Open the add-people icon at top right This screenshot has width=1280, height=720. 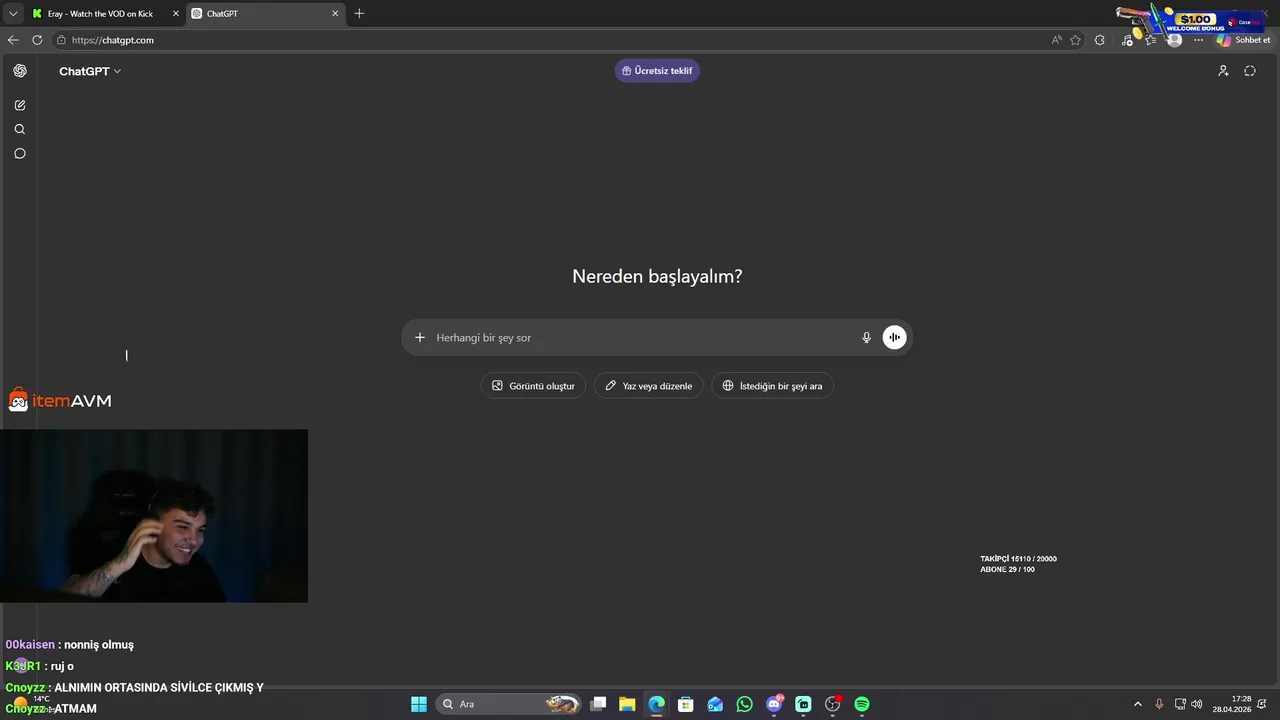click(1223, 71)
